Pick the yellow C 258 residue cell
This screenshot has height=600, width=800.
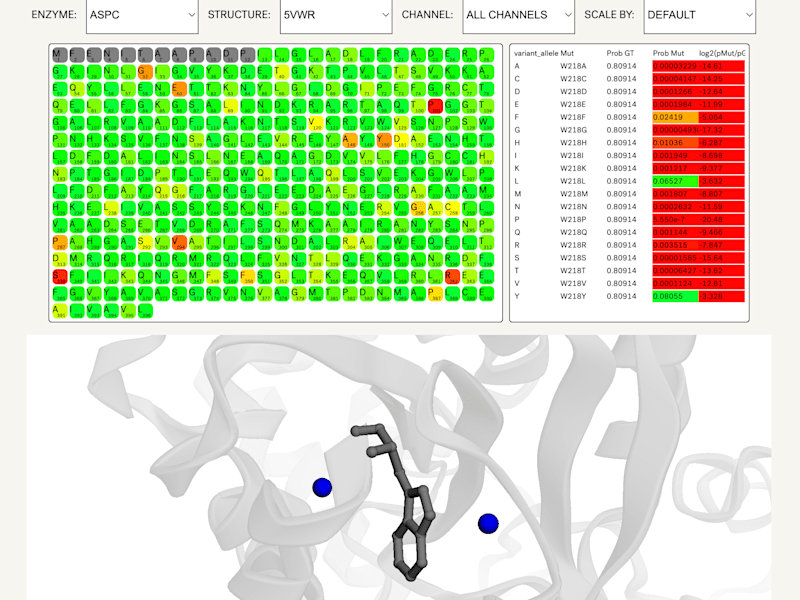(x=452, y=208)
